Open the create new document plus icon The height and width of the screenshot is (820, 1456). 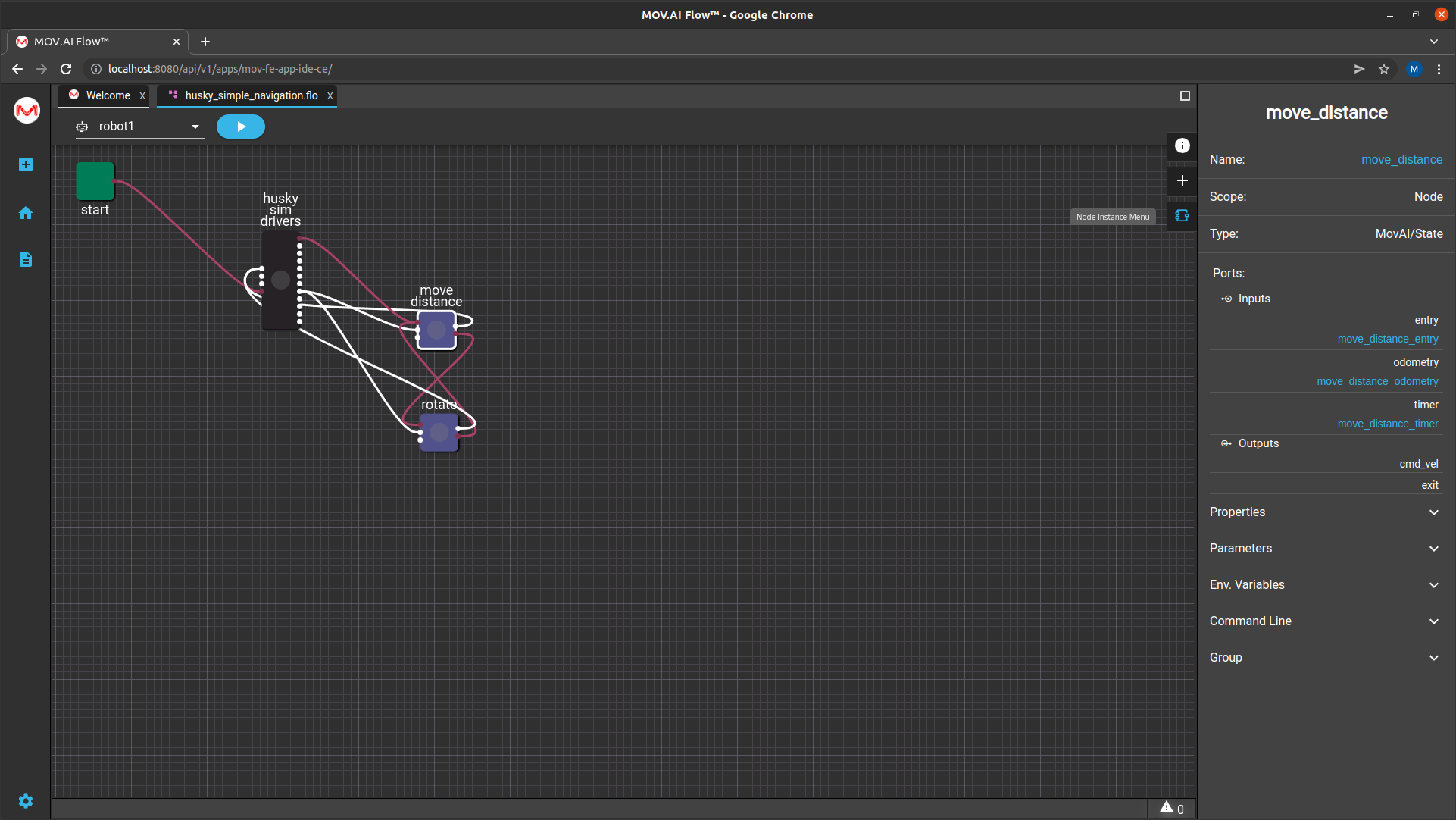[26, 164]
